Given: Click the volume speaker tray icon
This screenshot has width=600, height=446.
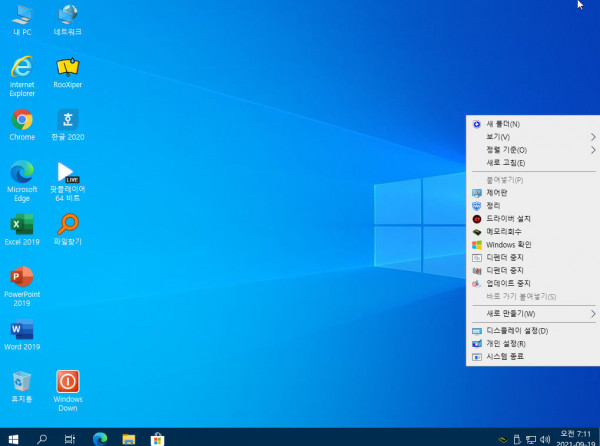Looking at the screenshot, I should (x=545, y=439).
